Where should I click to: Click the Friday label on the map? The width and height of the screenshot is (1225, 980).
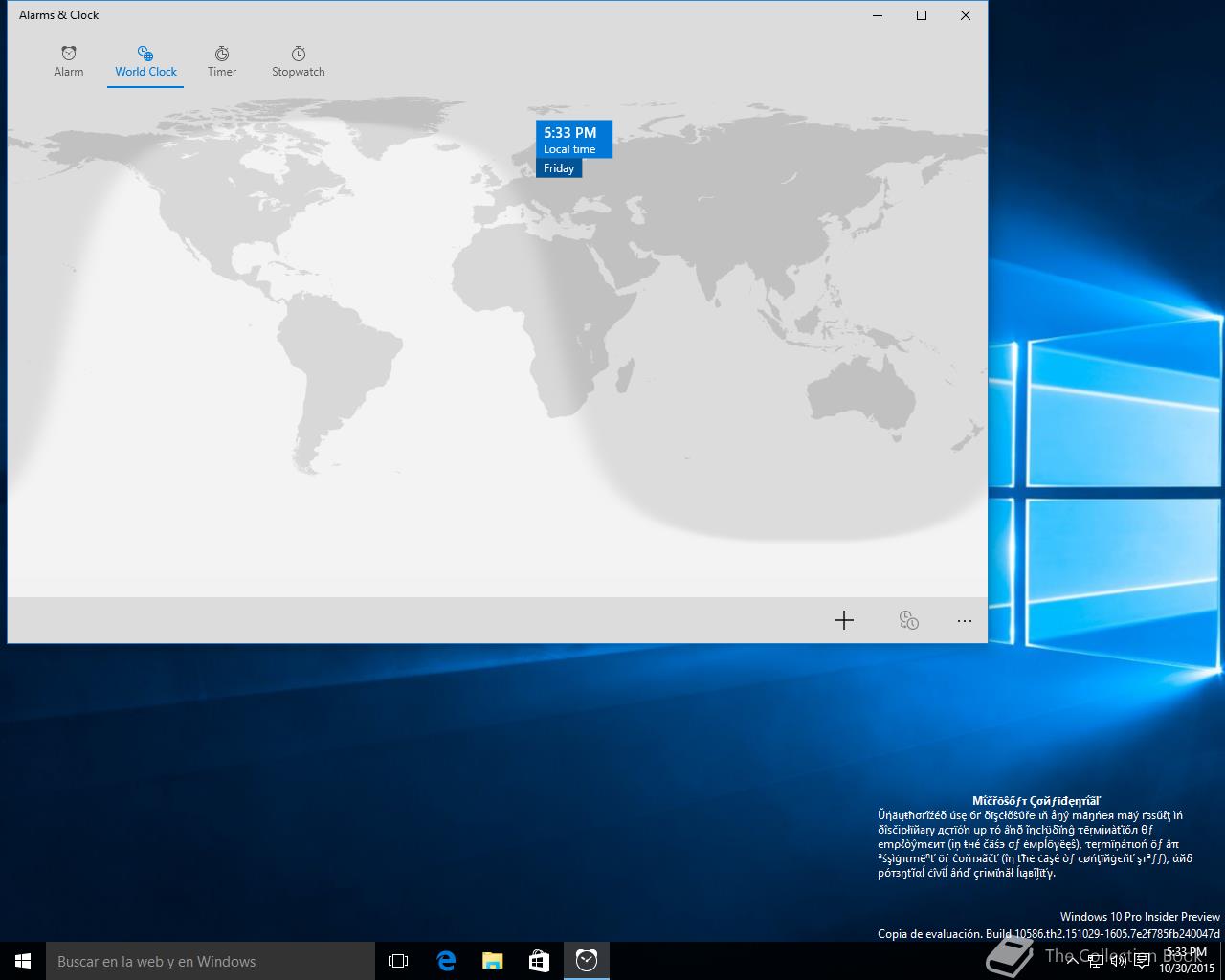tap(559, 168)
